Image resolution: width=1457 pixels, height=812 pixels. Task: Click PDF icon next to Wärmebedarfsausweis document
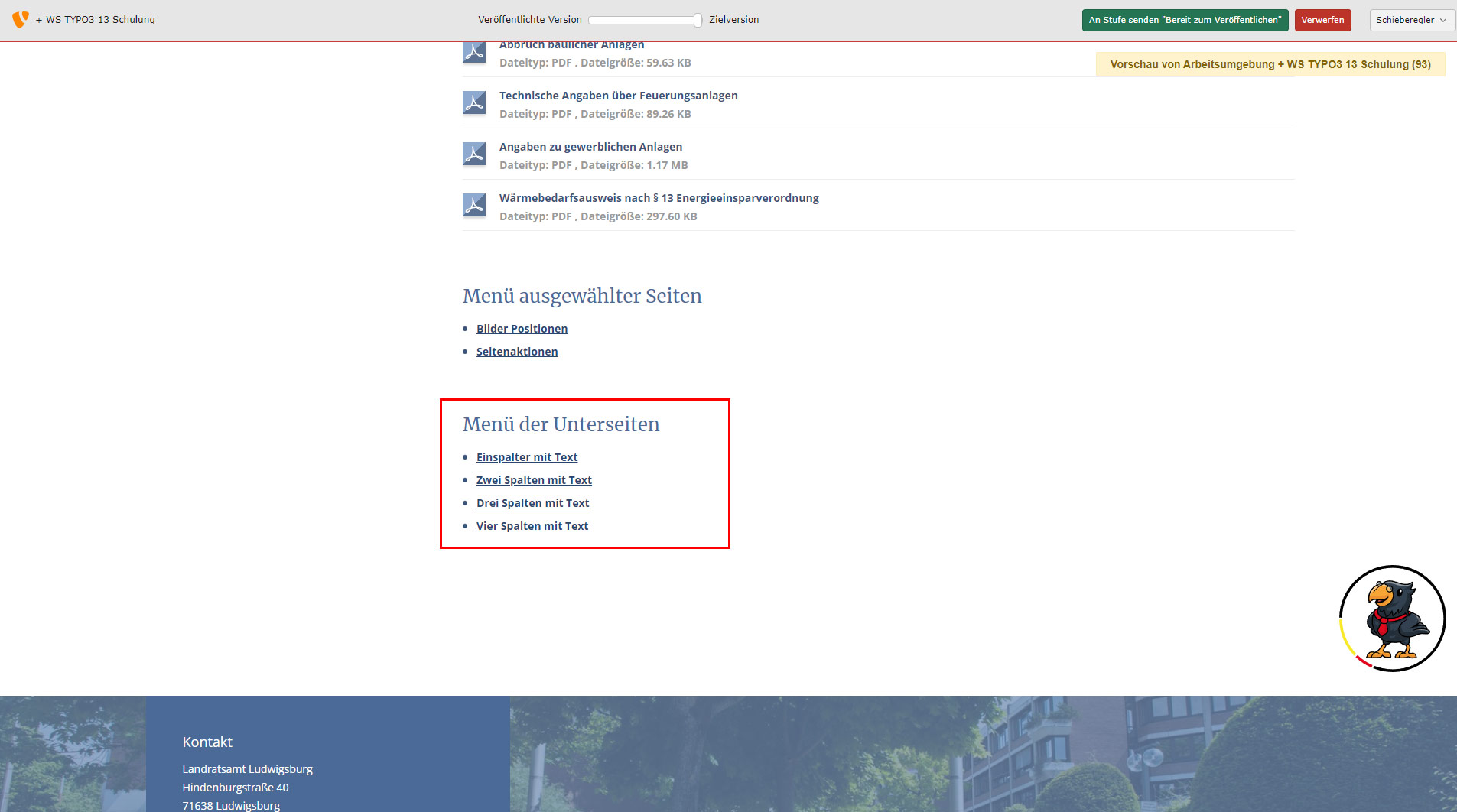[474, 206]
